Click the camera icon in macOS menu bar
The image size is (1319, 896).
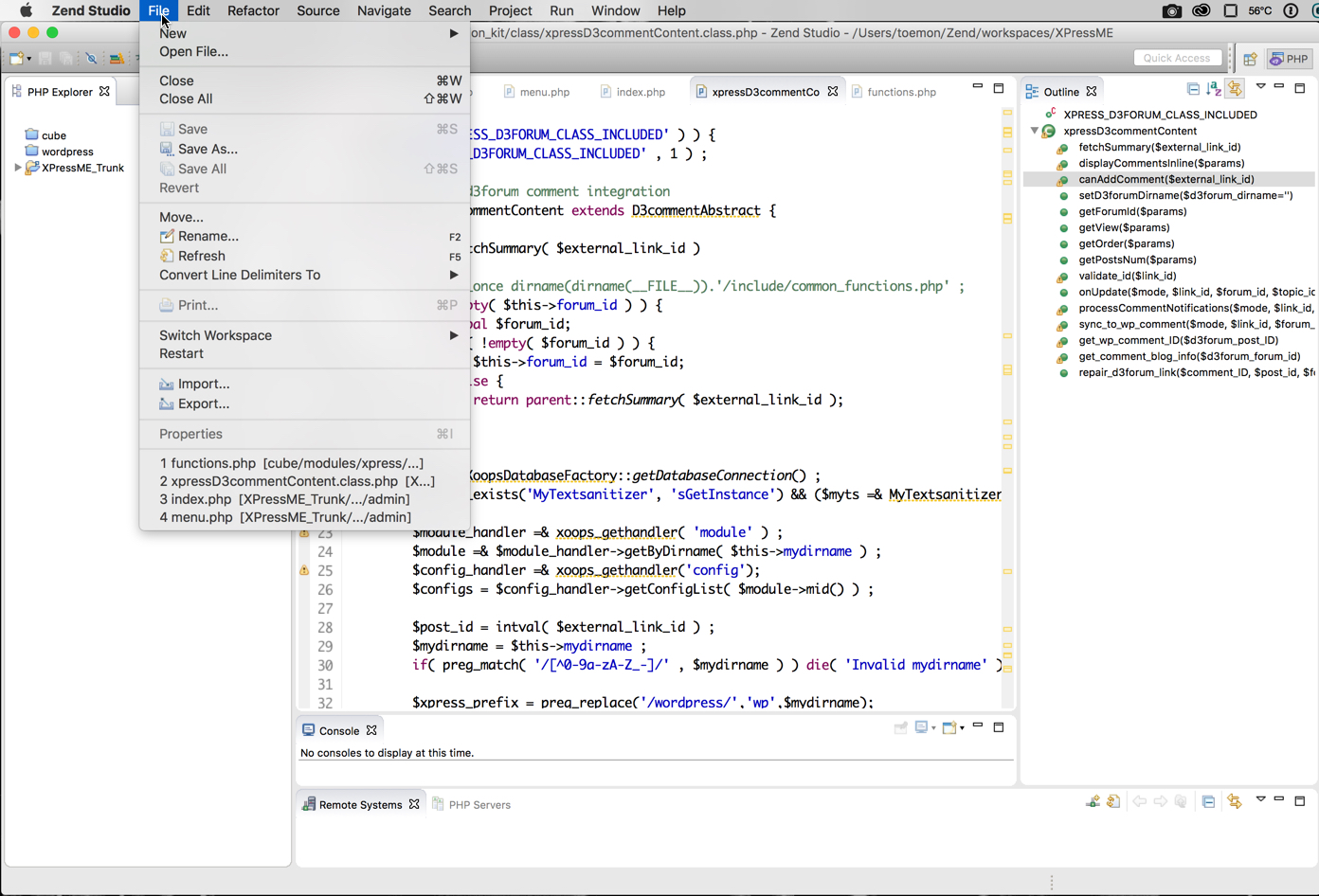coord(1172,10)
